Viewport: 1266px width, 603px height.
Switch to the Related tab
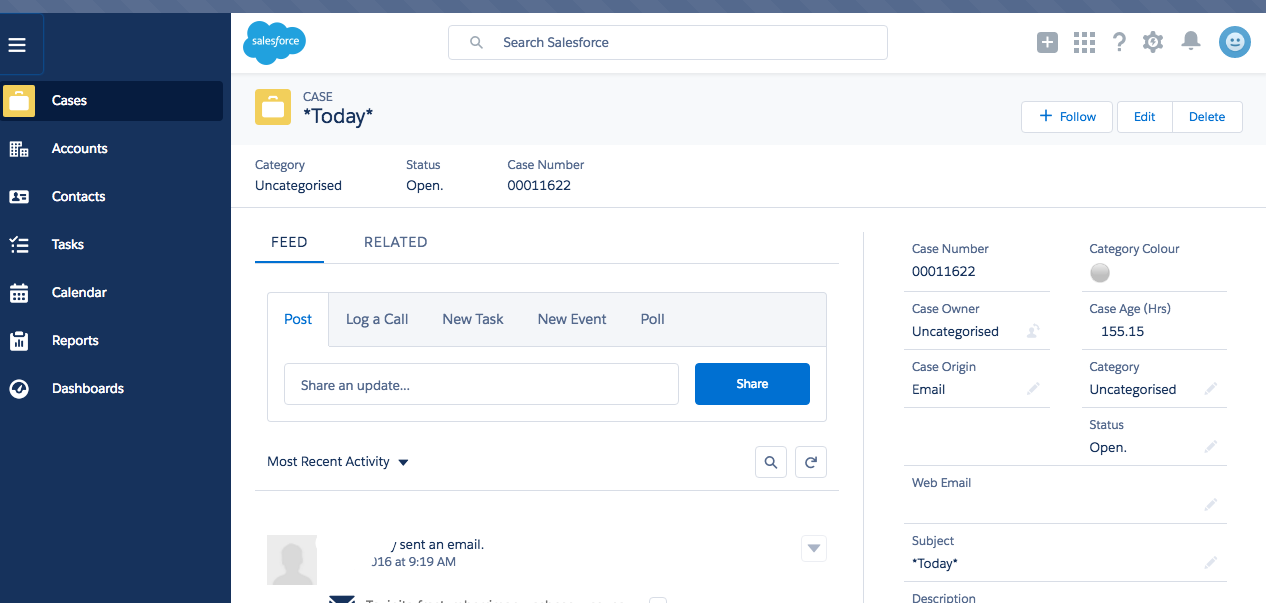tap(395, 242)
